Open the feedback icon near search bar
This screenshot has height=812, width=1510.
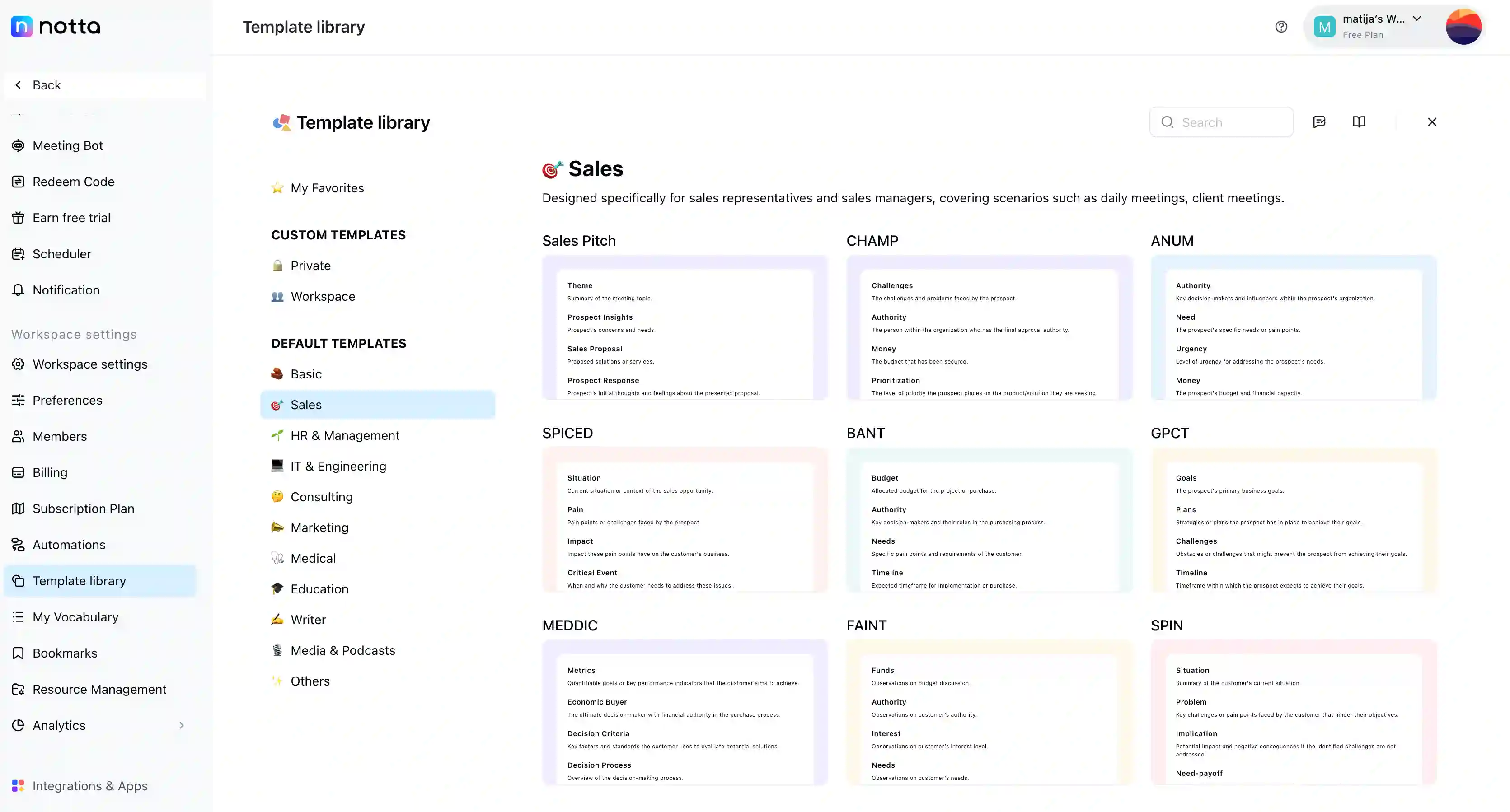coord(1319,122)
